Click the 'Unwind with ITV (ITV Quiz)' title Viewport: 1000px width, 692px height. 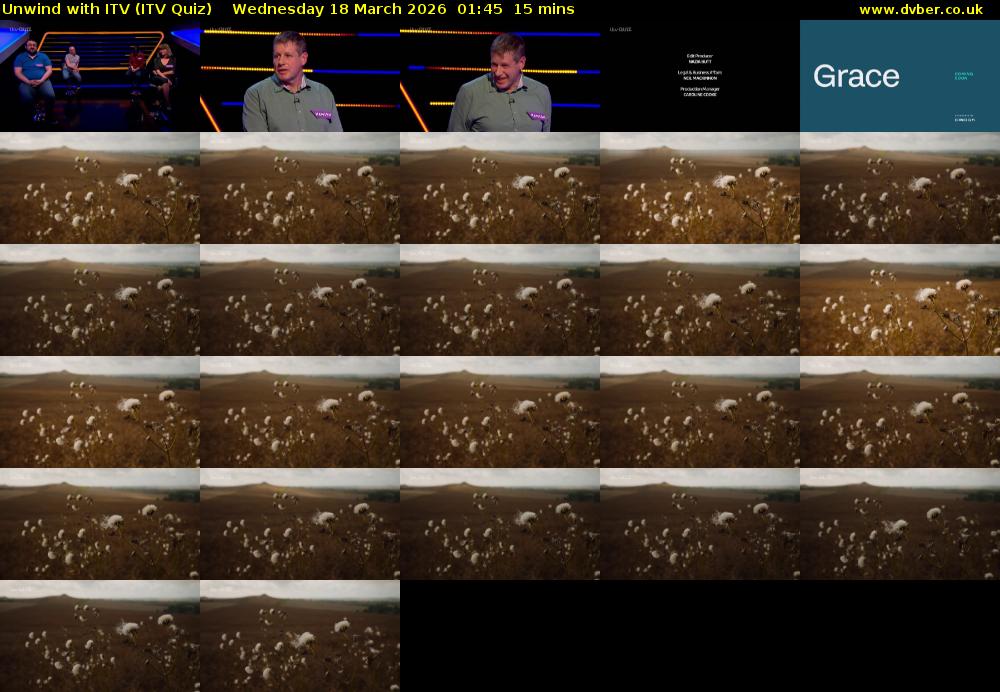pyautogui.click(x=107, y=9)
